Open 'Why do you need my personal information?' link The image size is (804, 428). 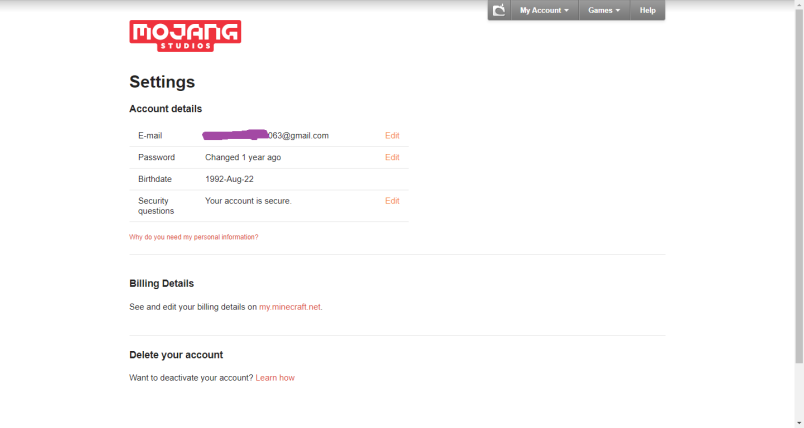(194, 237)
